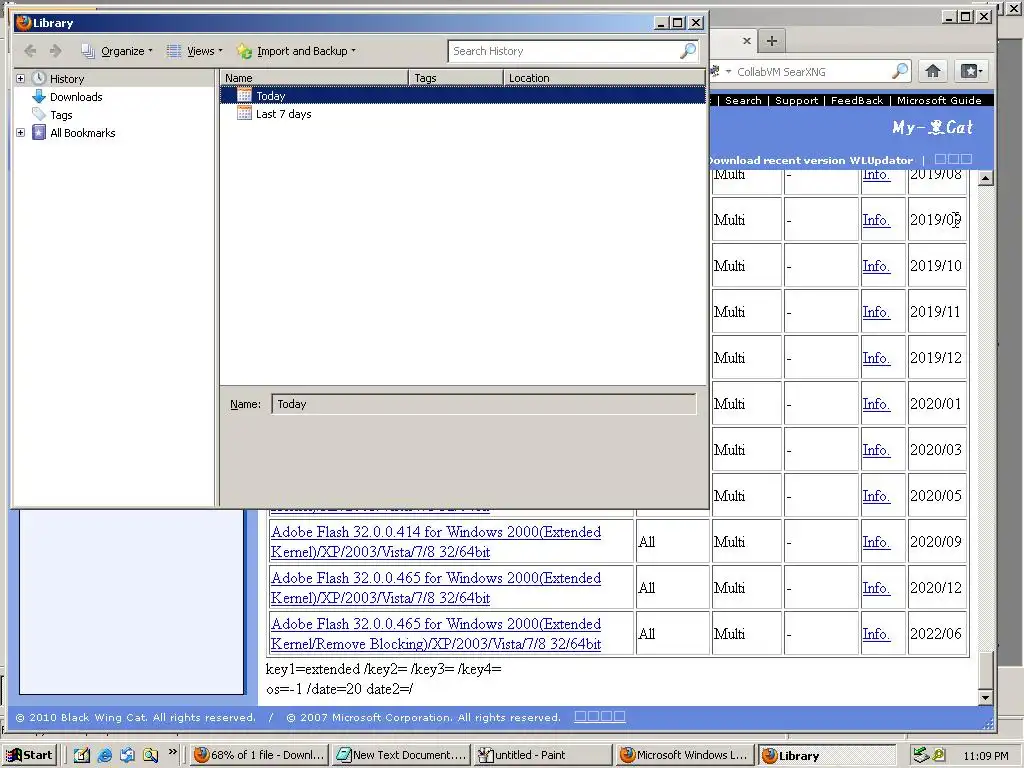This screenshot has height=768, width=1024.
Task: Select Downloads in the Library sidebar
Action: pyautogui.click(x=76, y=97)
